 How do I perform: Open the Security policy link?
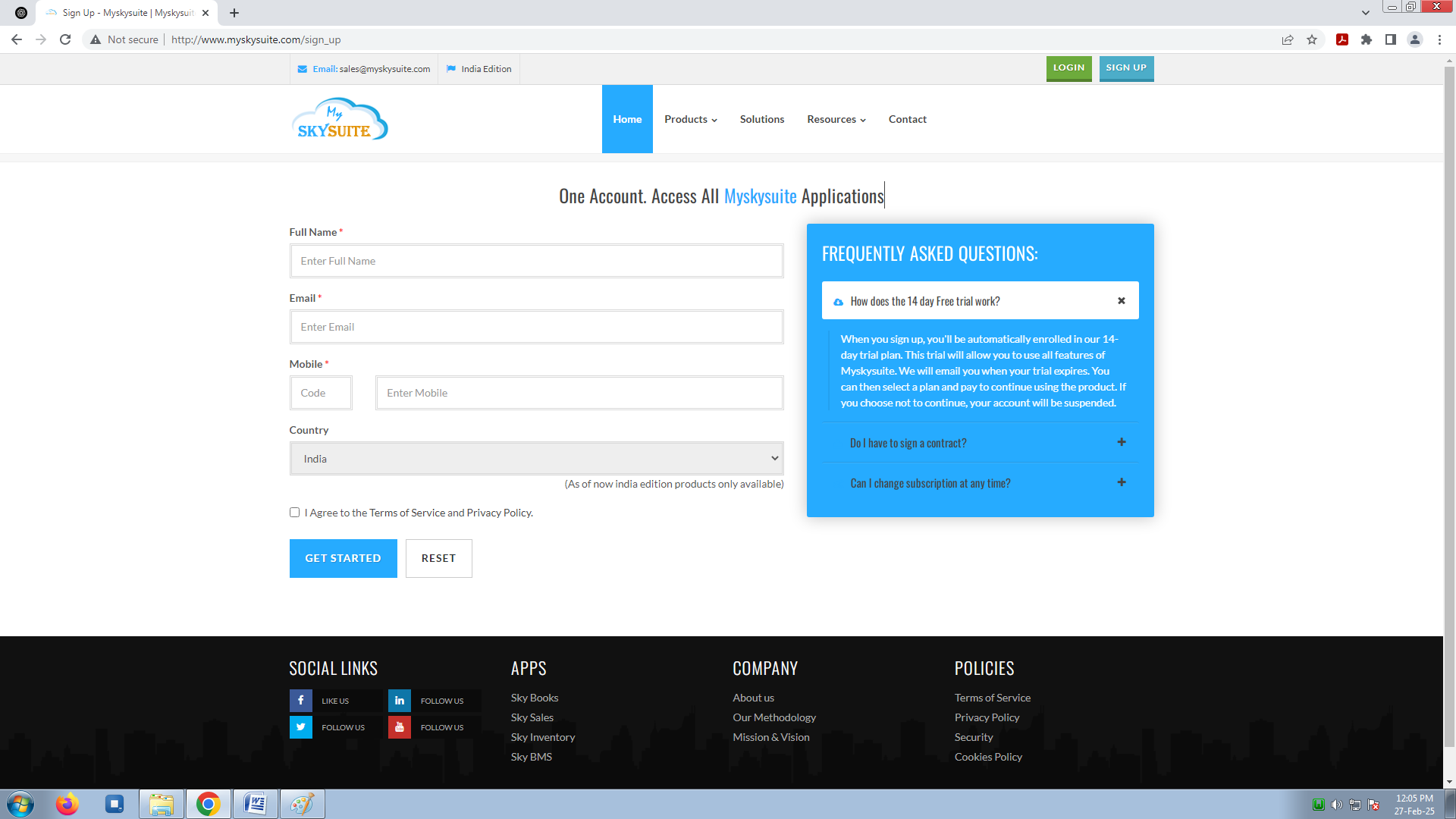tap(974, 737)
